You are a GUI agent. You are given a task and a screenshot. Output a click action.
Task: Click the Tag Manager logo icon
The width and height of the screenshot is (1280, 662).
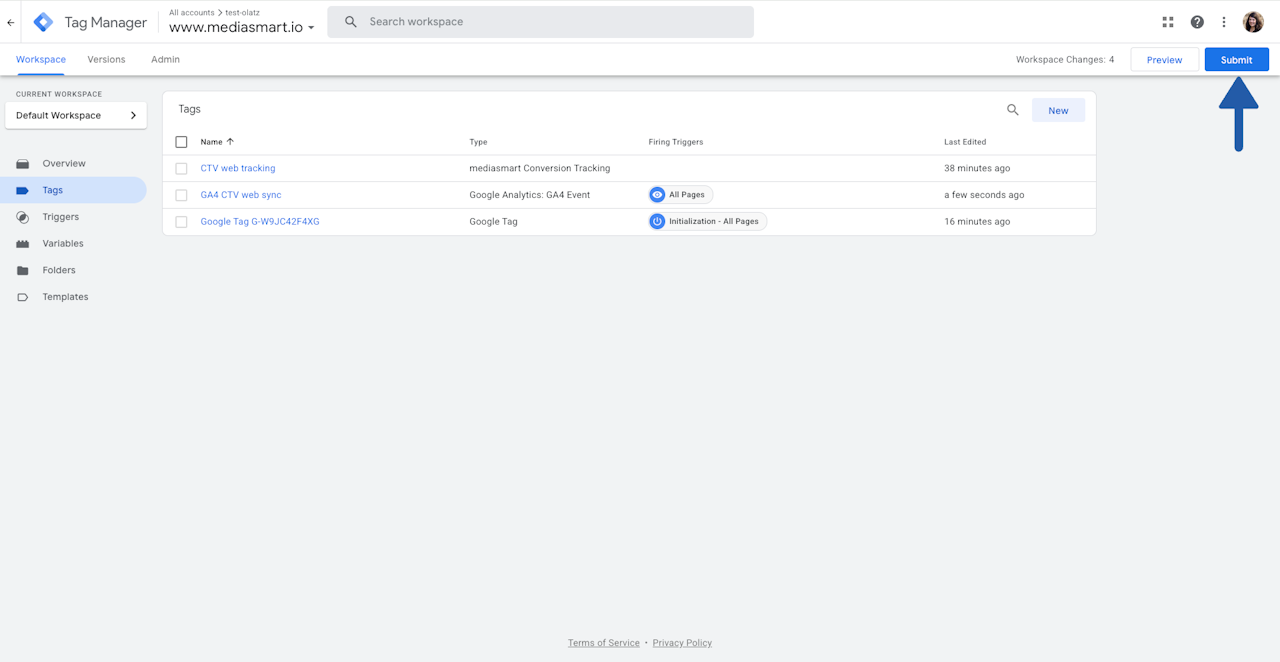coord(43,22)
